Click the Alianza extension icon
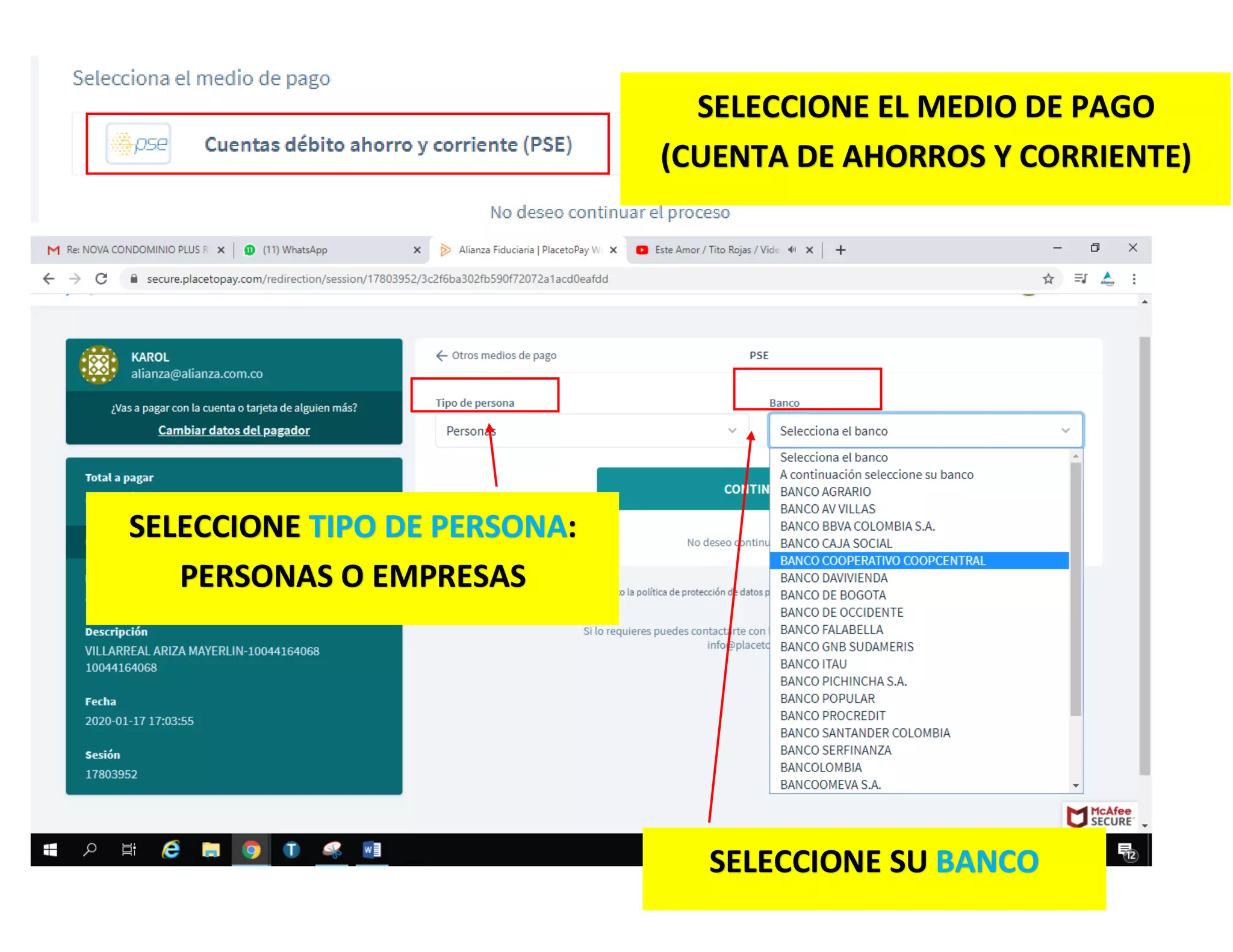The height and width of the screenshot is (952, 1233). pyautogui.click(x=1107, y=279)
